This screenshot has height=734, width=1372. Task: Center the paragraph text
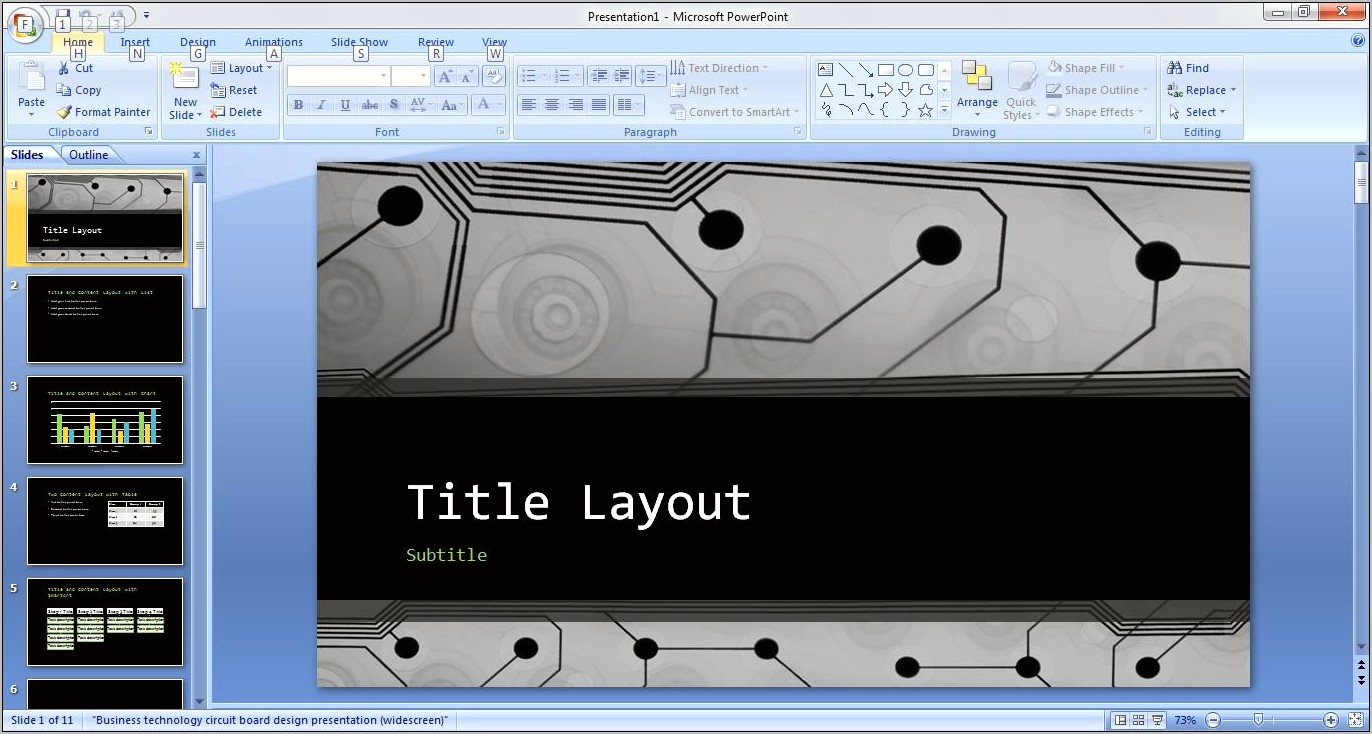(x=551, y=105)
